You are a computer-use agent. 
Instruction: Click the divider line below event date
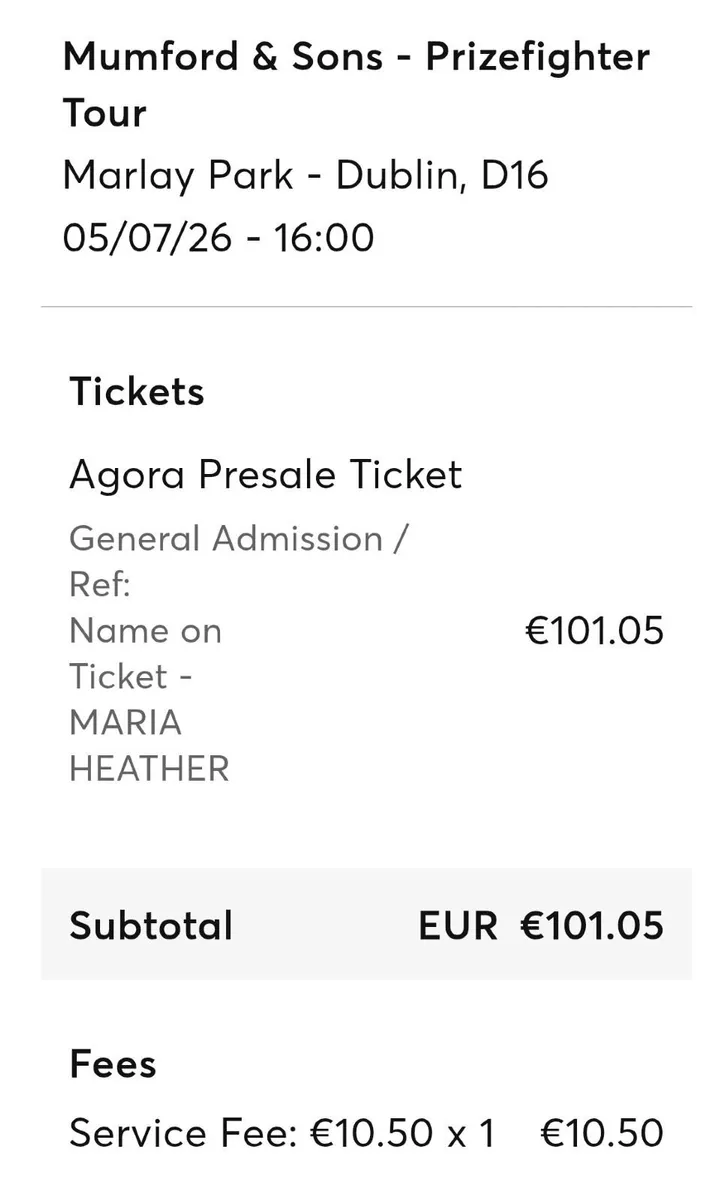click(x=366, y=306)
